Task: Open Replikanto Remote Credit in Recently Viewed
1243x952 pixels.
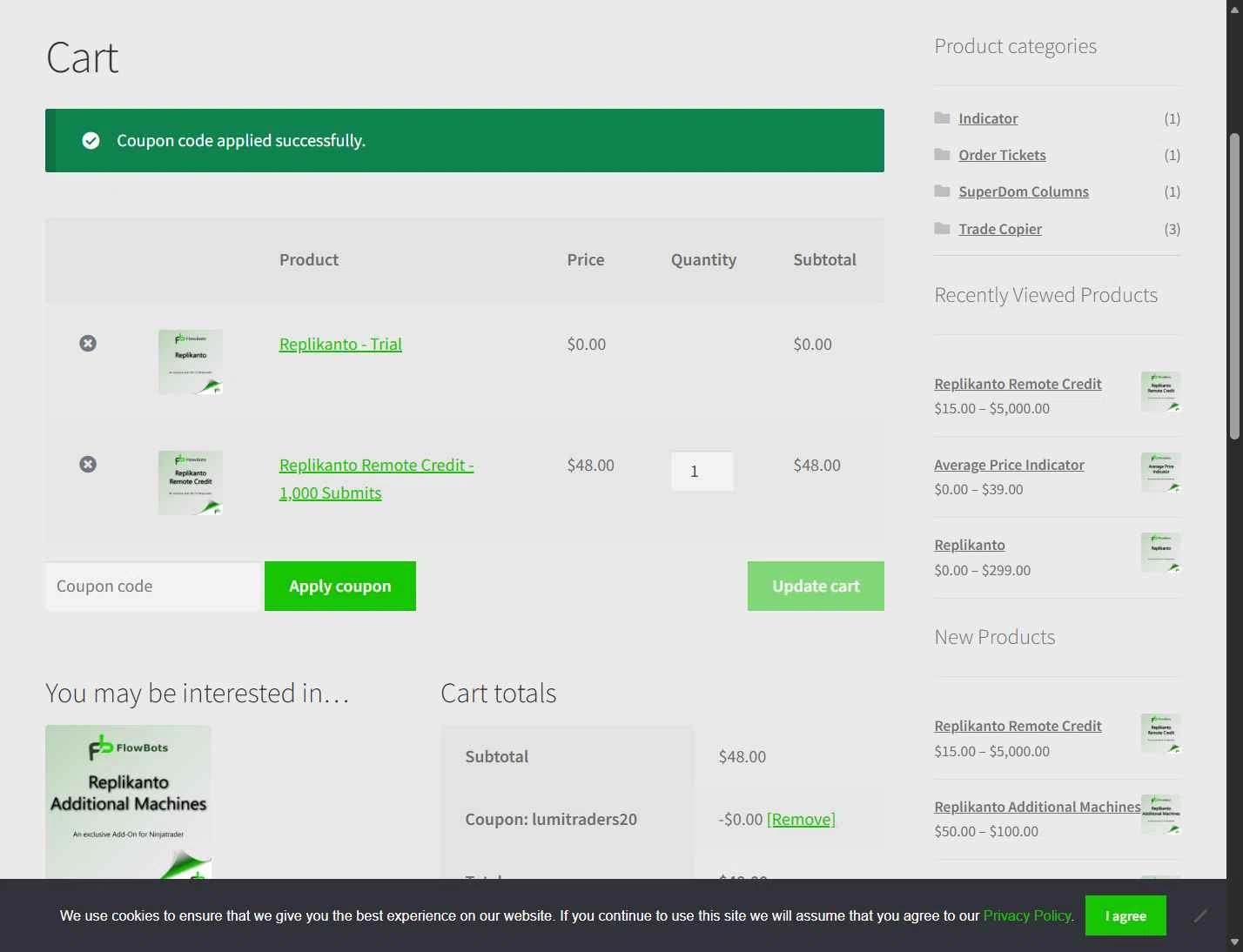Action: pos(1018,384)
